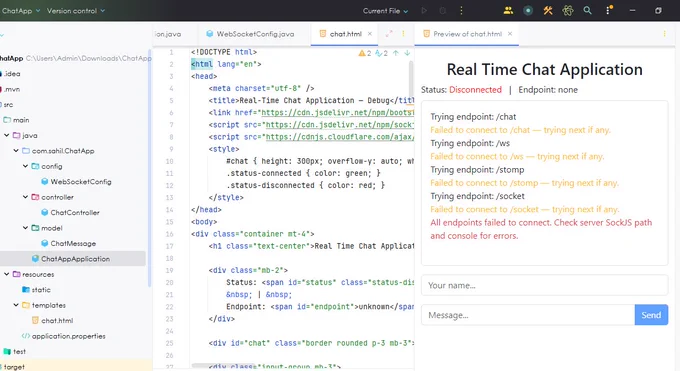Screen dimensions: 680x371
Task: Click the Run triangle button
Action: pyautogui.click(x=424, y=10)
